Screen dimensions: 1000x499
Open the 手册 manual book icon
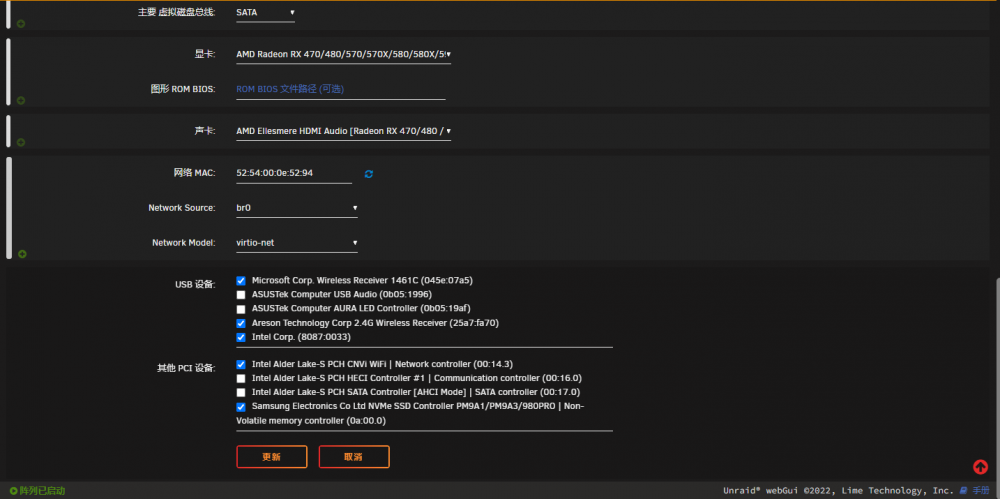coord(963,491)
